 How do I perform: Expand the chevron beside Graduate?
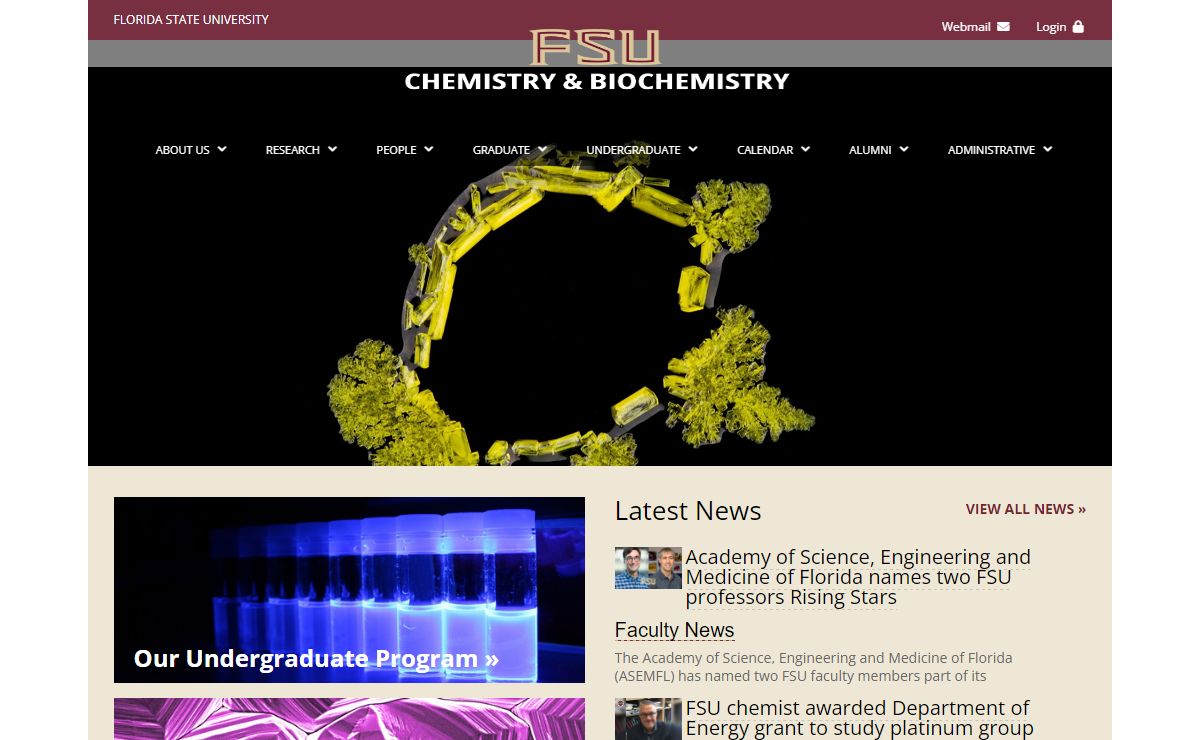pyautogui.click(x=542, y=149)
